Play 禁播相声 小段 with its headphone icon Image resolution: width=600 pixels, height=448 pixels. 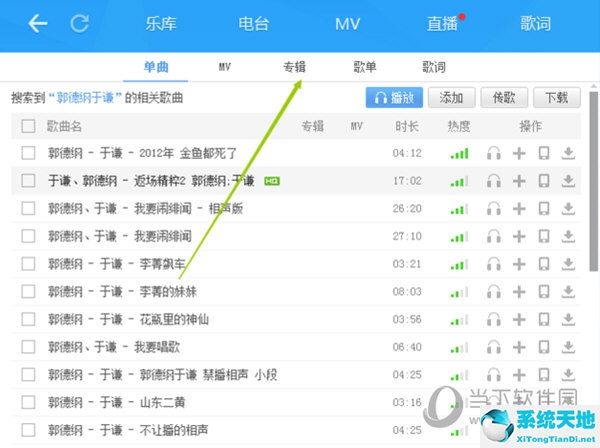[x=494, y=375]
